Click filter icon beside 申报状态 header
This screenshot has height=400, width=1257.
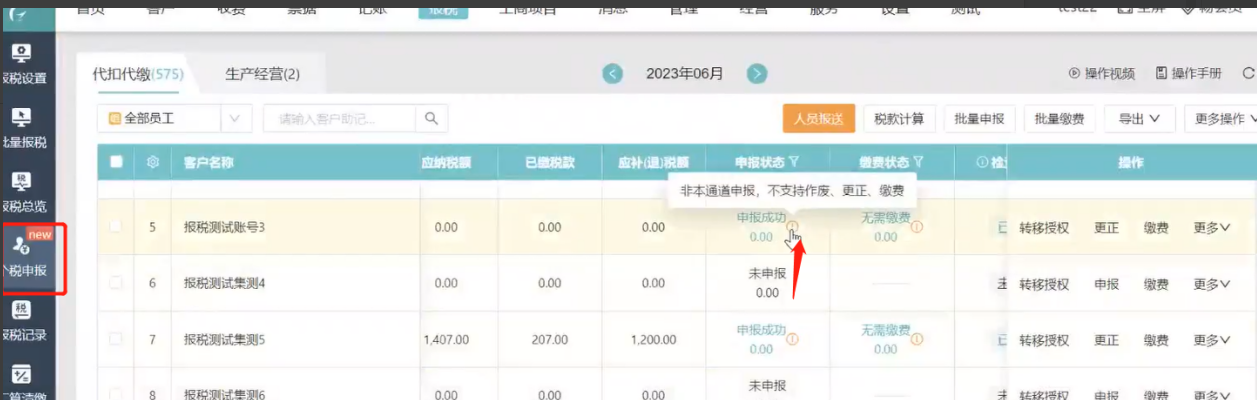tap(794, 162)
